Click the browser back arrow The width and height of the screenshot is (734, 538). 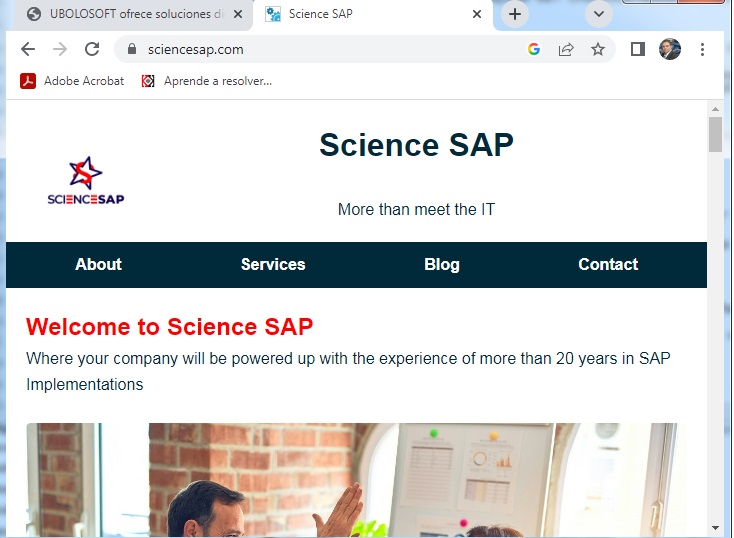coord(28,49)
